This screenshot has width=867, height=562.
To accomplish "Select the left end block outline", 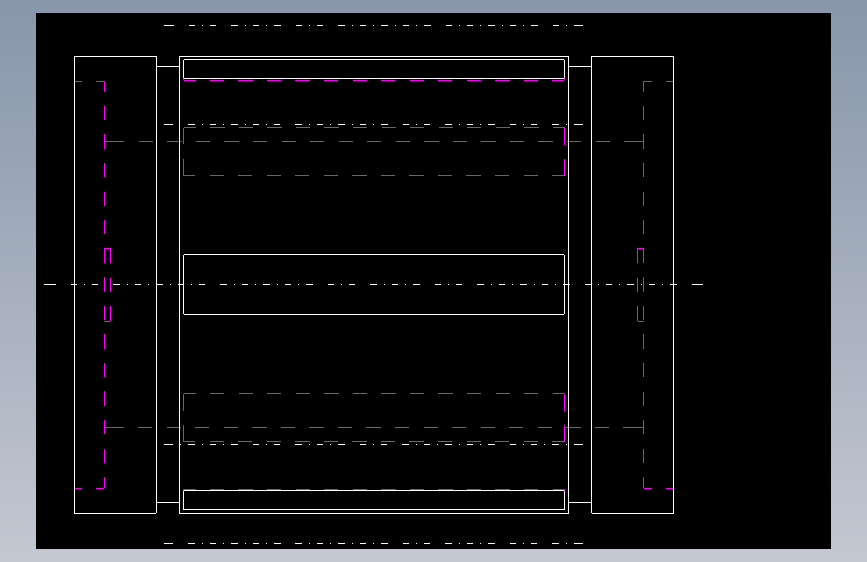I will pos(116,285).
